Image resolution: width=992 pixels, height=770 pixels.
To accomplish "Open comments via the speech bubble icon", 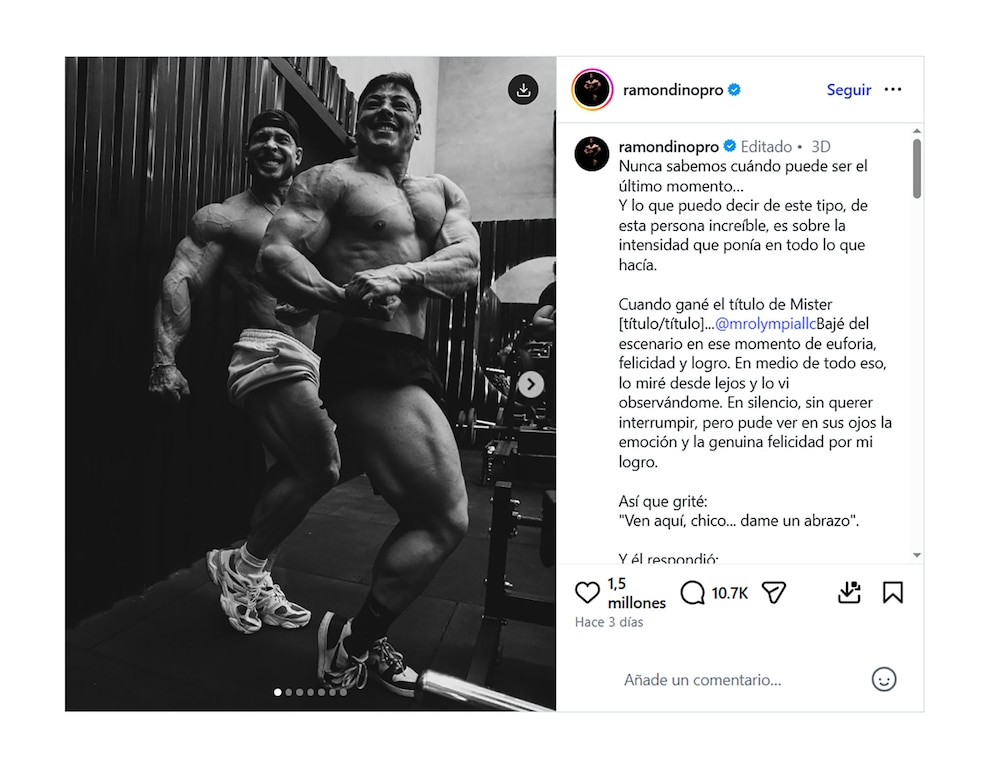I will 692,593.
